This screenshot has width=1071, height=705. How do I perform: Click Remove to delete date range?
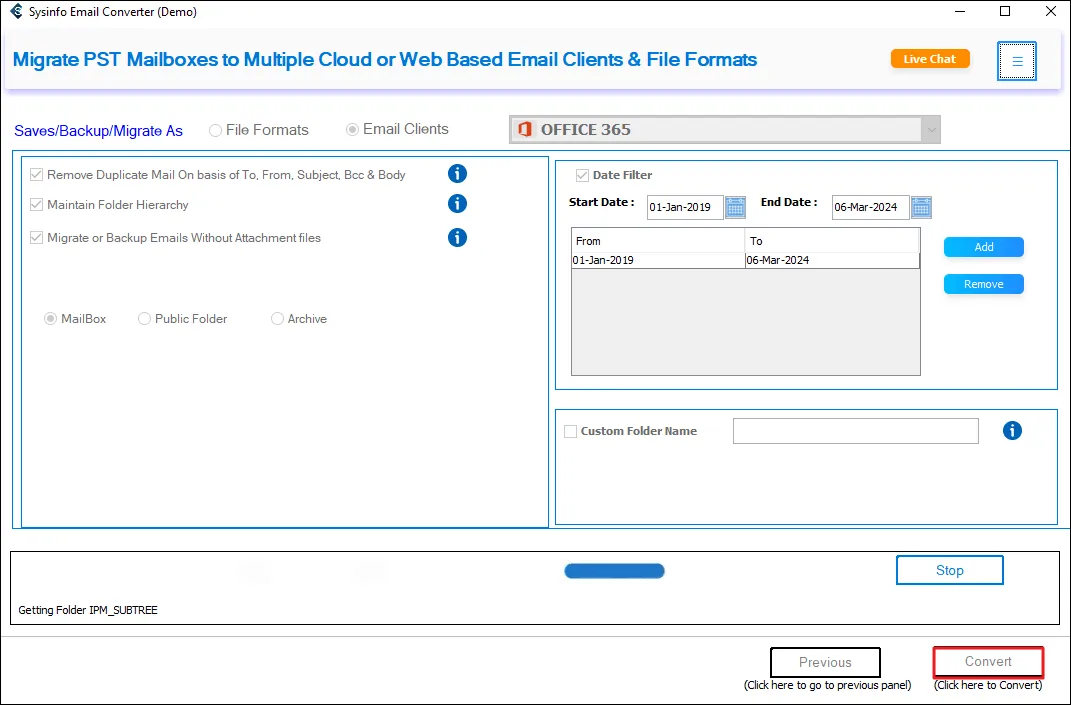coord(983,284)
